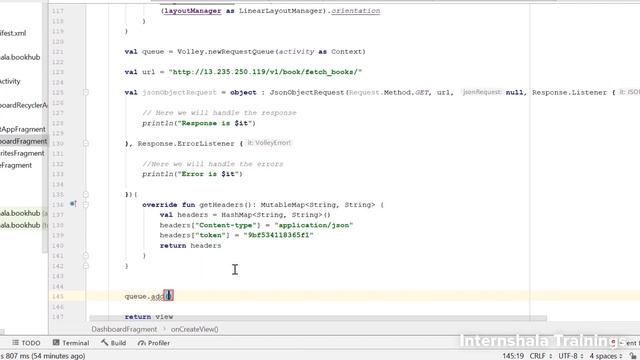Viewport: 640px width, 360px height.
Task: Click the TODO list icon in bottom bar
Action: coord(16,342)
